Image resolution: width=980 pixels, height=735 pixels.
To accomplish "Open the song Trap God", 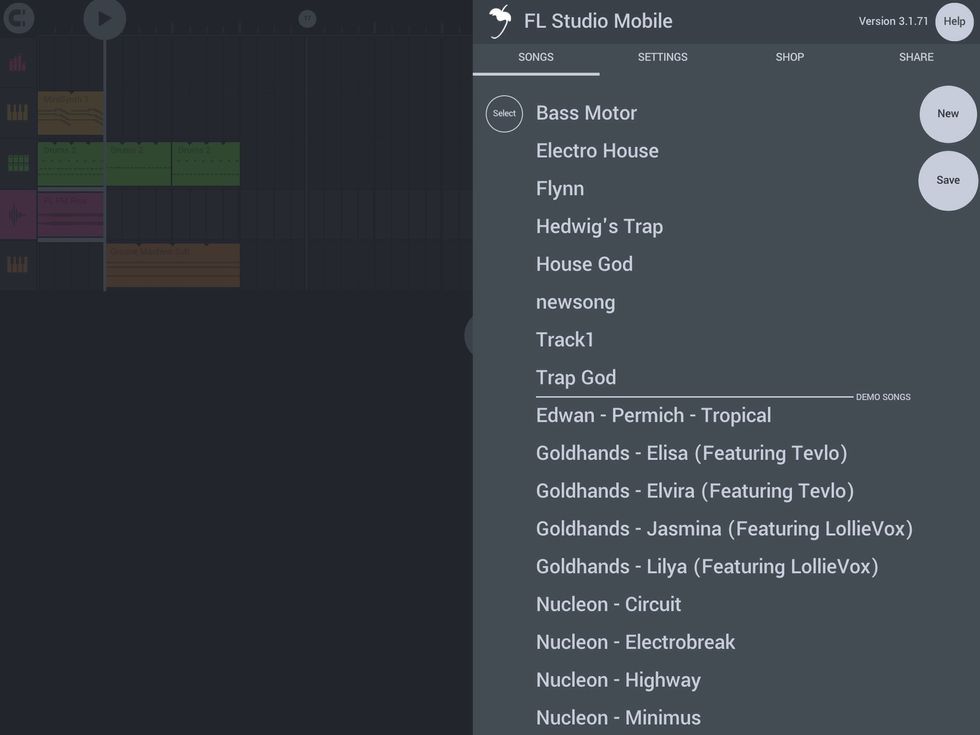I will pyautogui.click(x=576, y=378).
